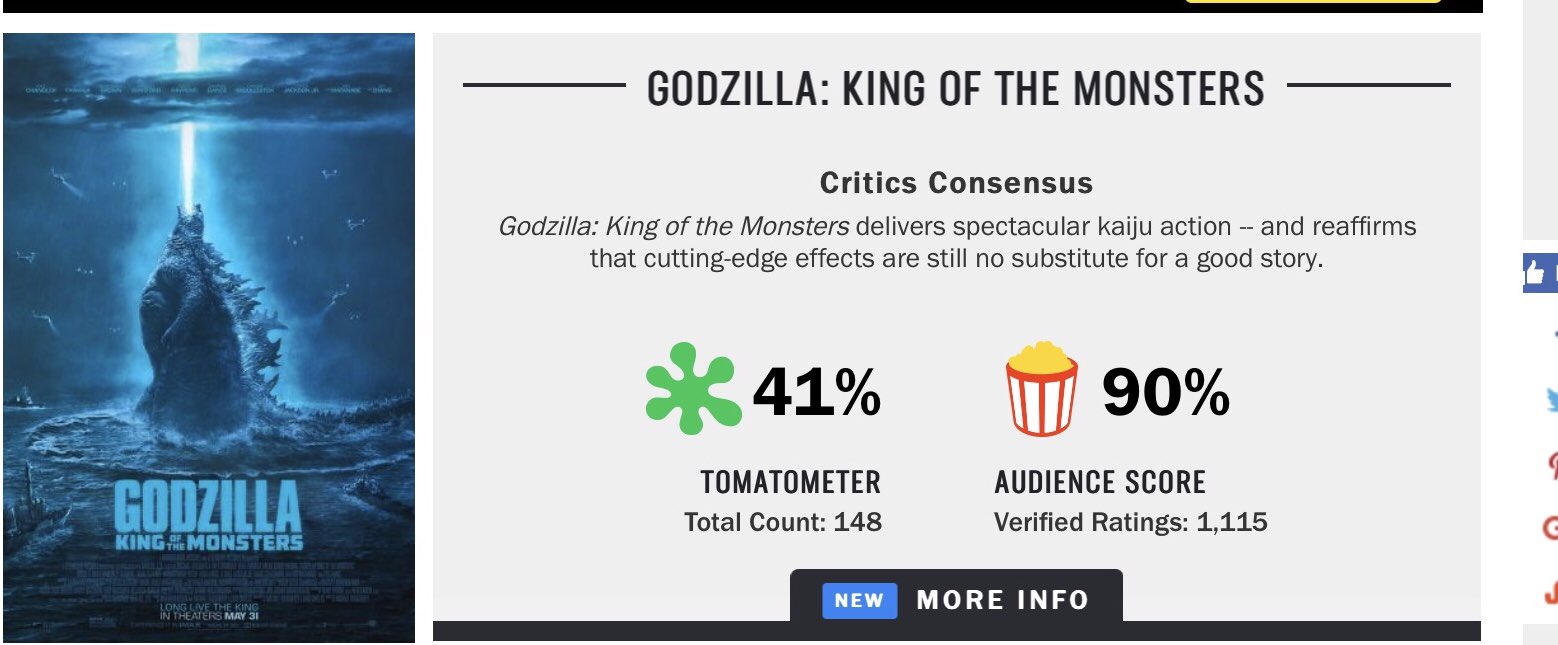1558x645 pixels.
Task: Share via the red Pinterest icon
Action: 1551,464
